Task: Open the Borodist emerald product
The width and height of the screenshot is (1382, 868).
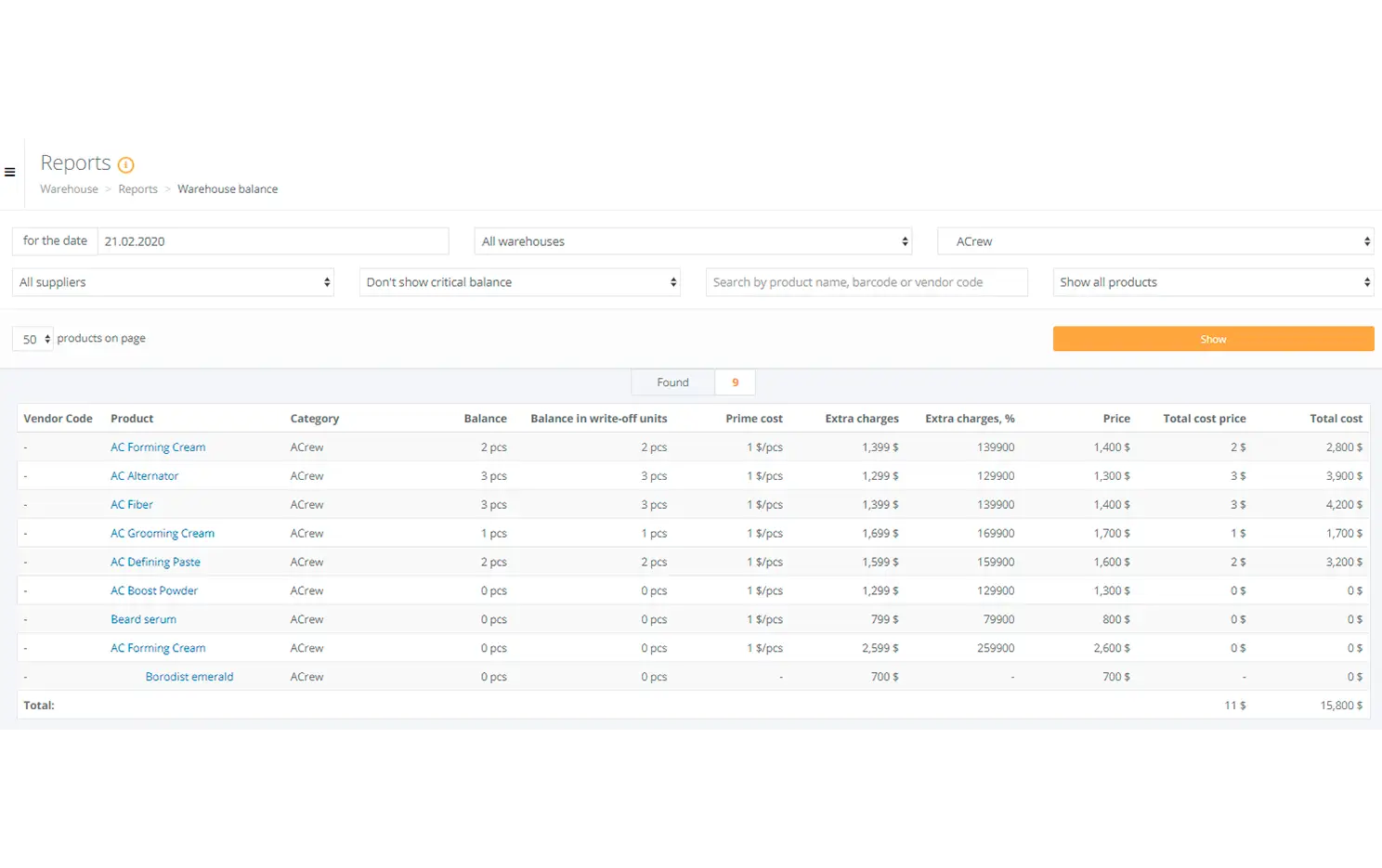Action: click(189, 677)
